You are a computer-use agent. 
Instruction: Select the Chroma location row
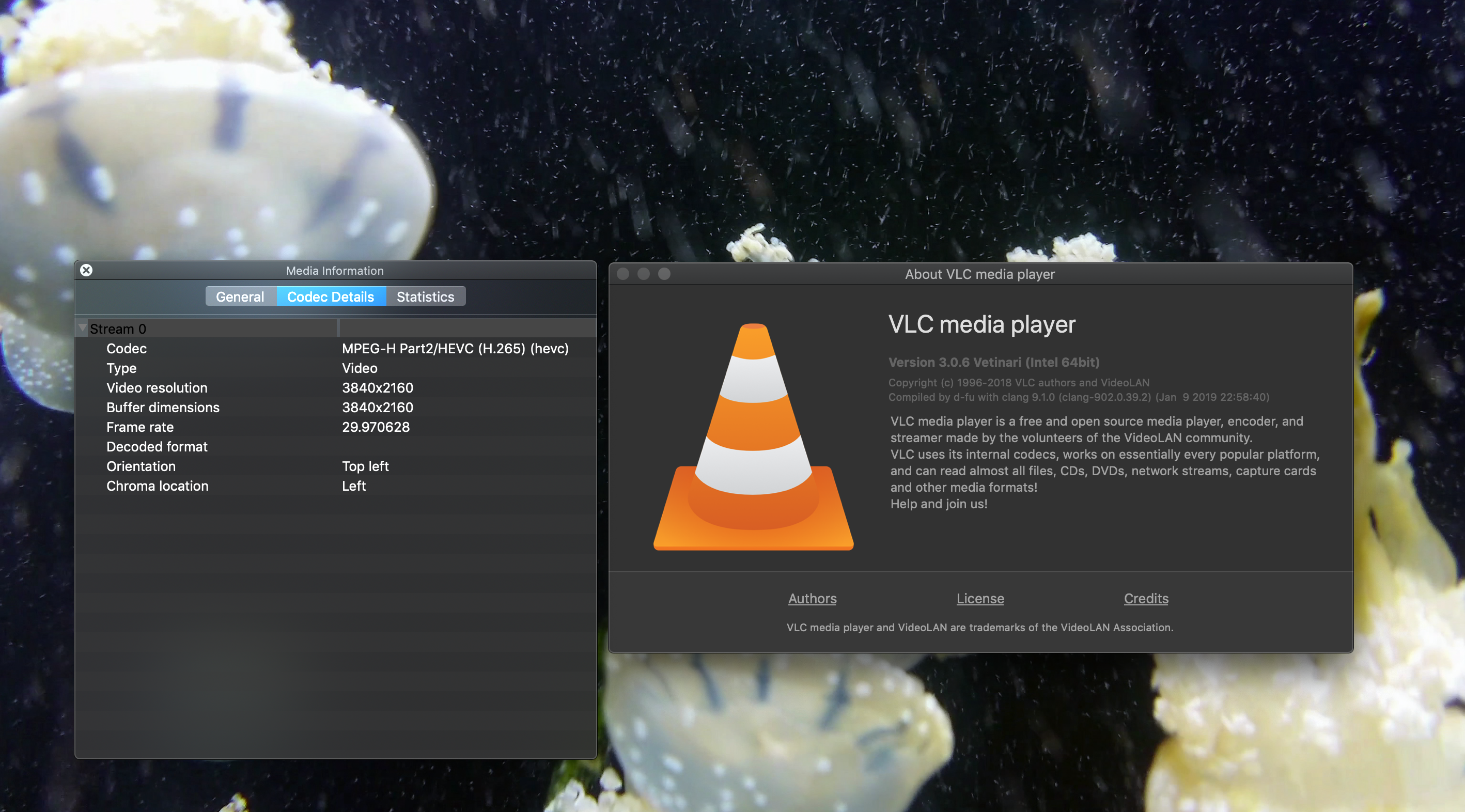click(336, 486)
